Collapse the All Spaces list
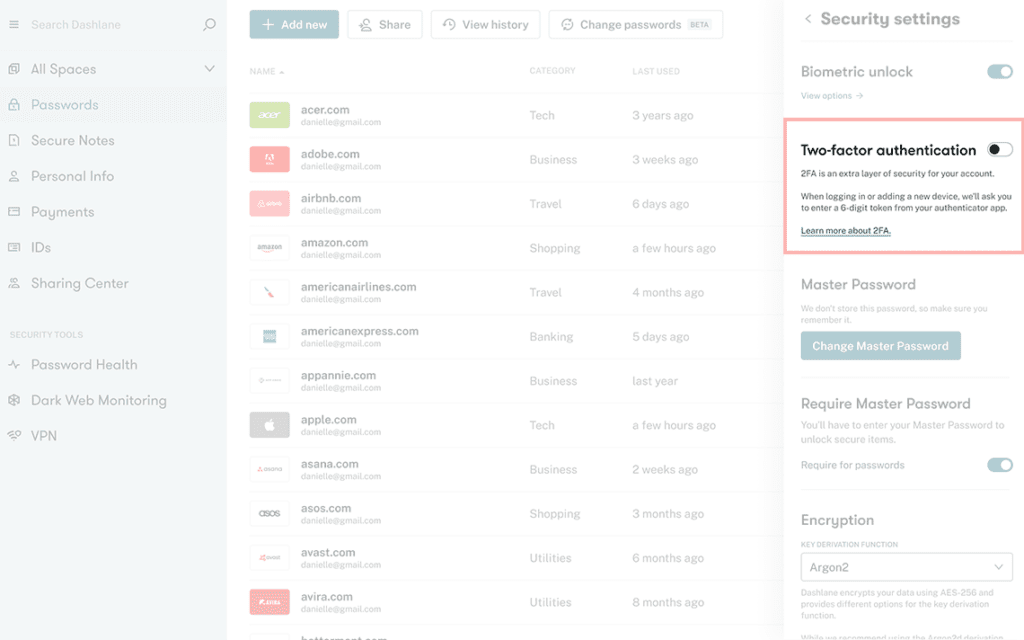Screen dimensions: 1024x640 pos(210,68)
